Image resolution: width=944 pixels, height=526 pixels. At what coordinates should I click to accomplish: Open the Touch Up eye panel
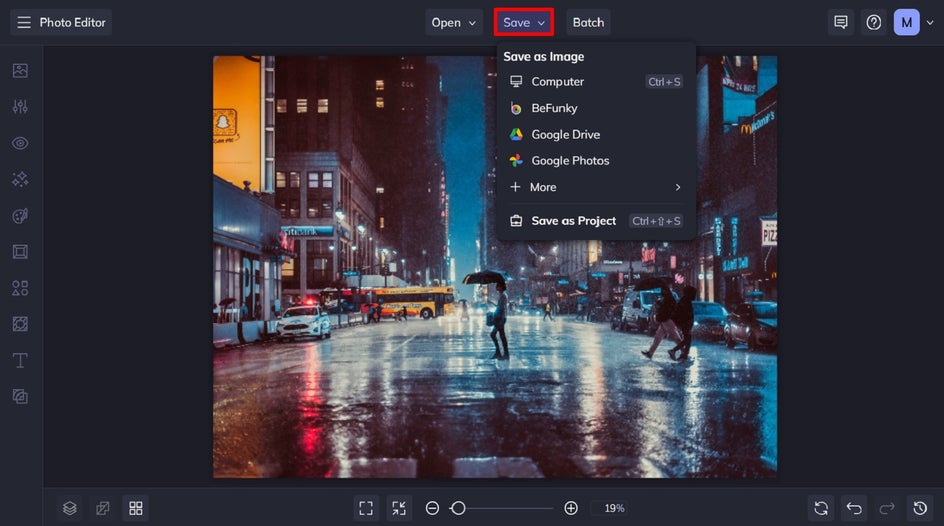click(x=20, y=143)
